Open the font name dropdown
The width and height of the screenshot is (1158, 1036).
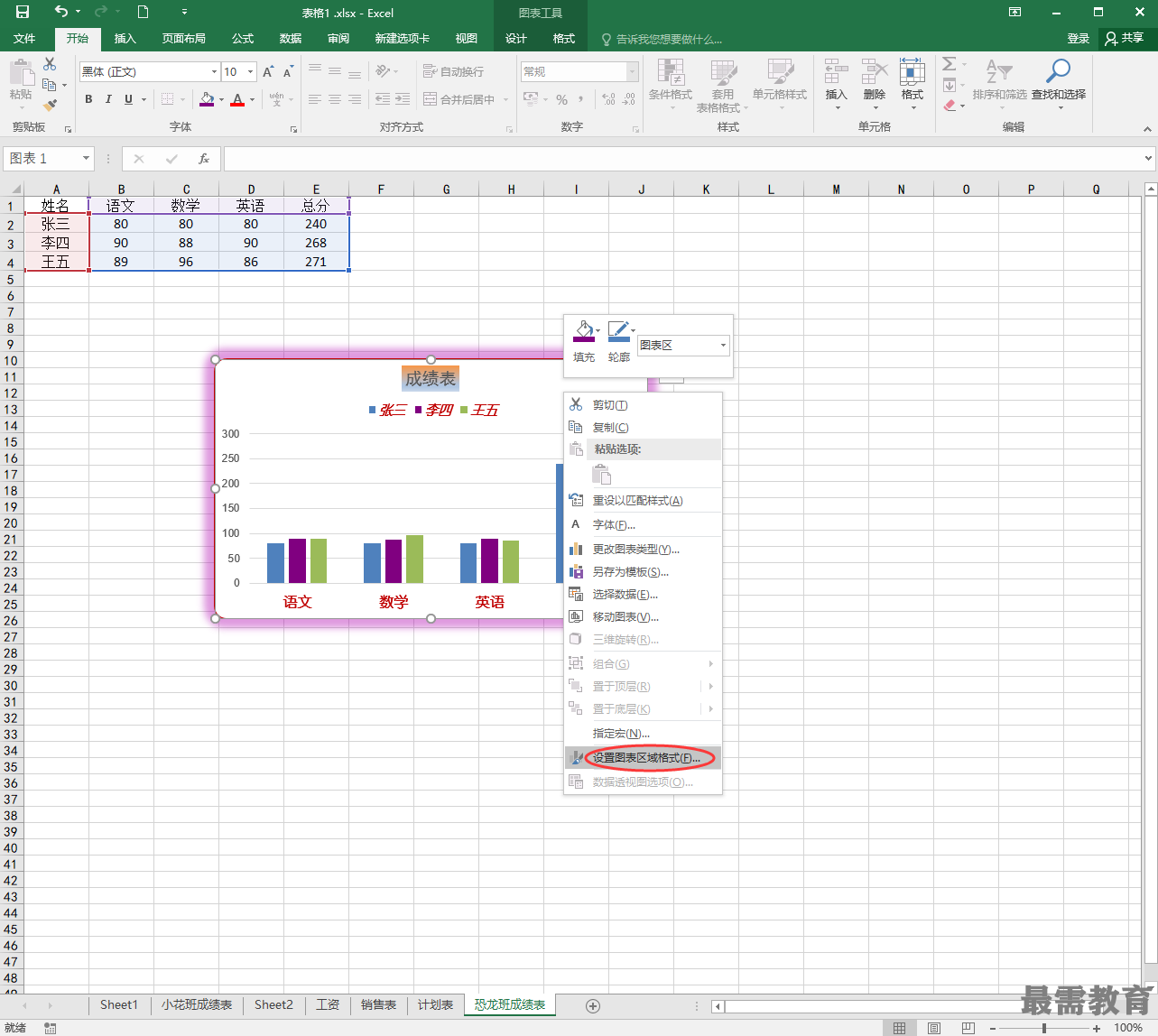215,71
